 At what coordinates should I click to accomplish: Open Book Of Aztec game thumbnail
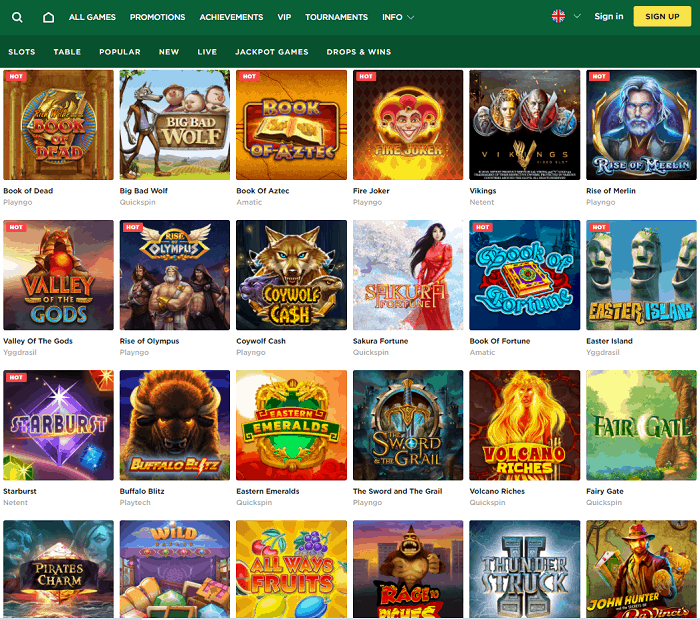pyautogui.click(x=292, y=125)
